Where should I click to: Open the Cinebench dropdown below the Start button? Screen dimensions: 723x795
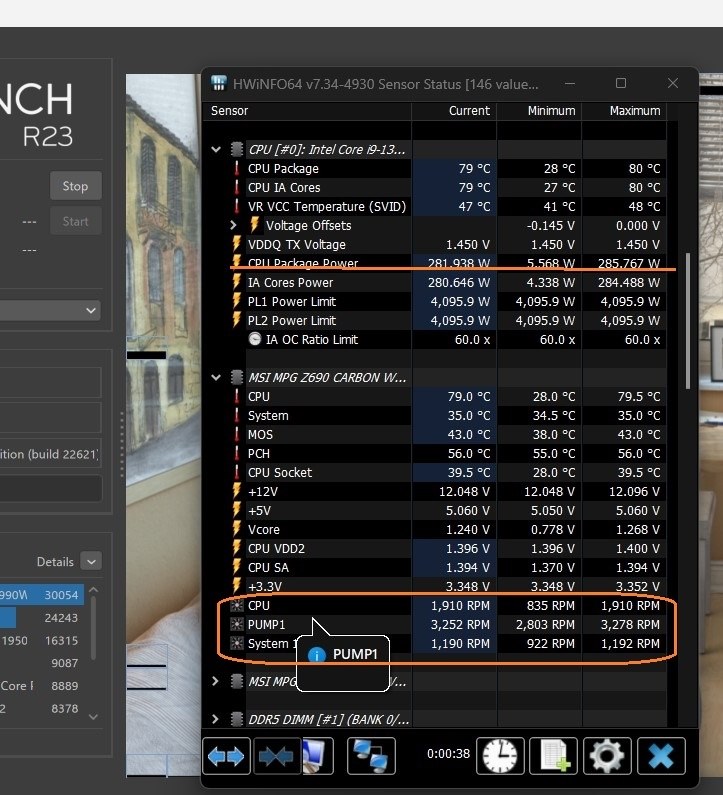tap(50, 310)
